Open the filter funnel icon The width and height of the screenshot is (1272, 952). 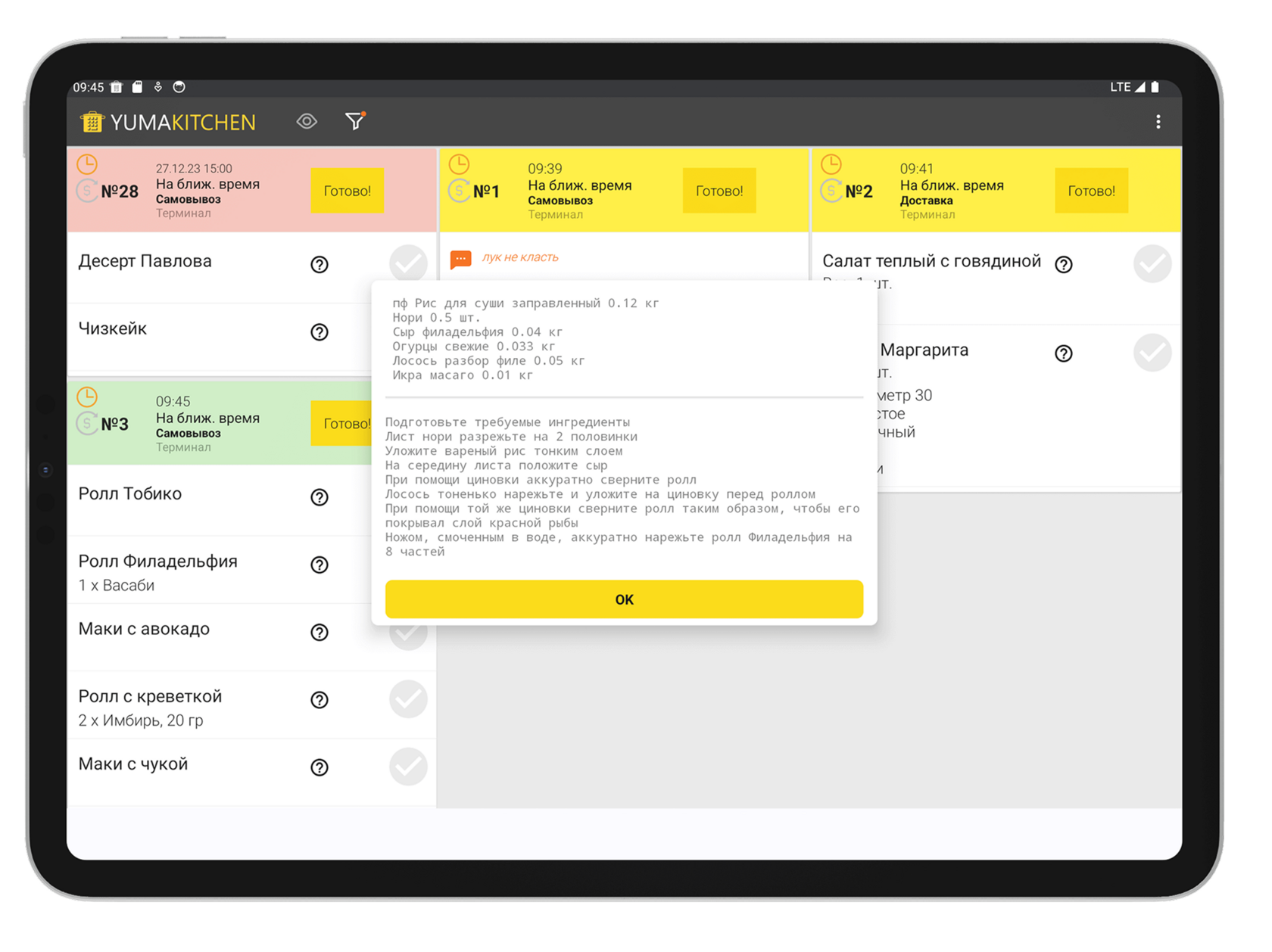(x=355, y=121)
